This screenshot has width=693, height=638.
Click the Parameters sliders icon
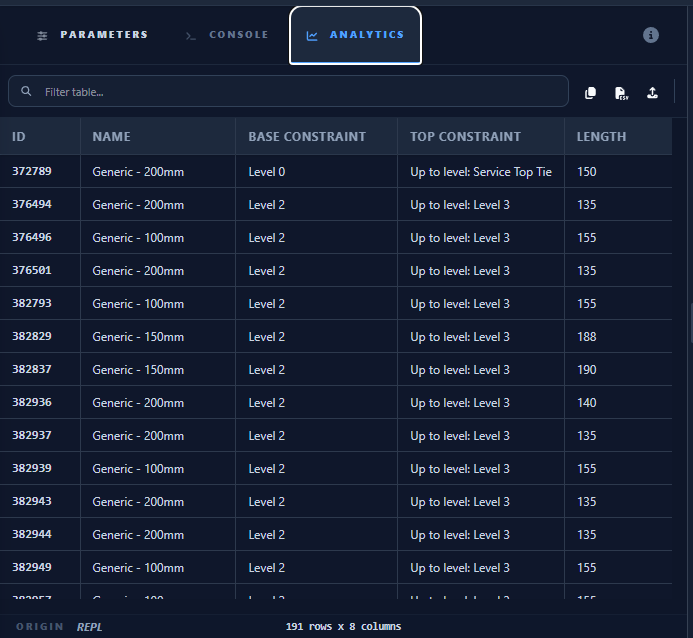pos(42,36)
